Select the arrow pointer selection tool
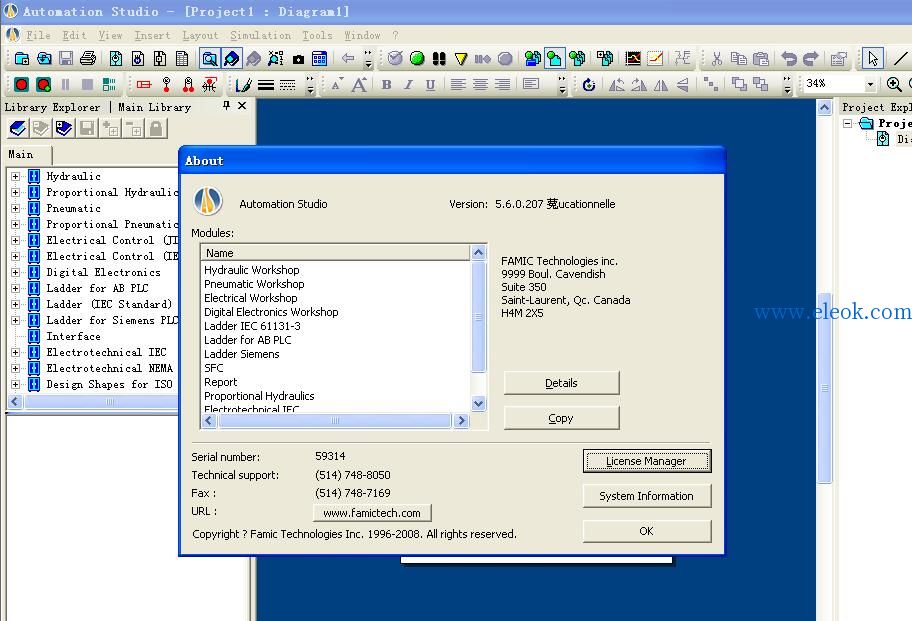 pos(872,58)
